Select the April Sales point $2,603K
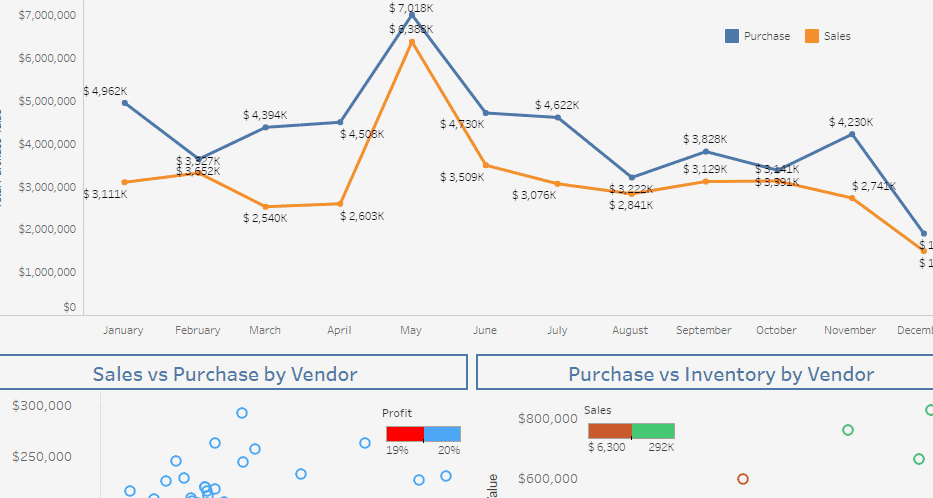The width and height of the screenshot is (933, 498). (x=341, y=204)
